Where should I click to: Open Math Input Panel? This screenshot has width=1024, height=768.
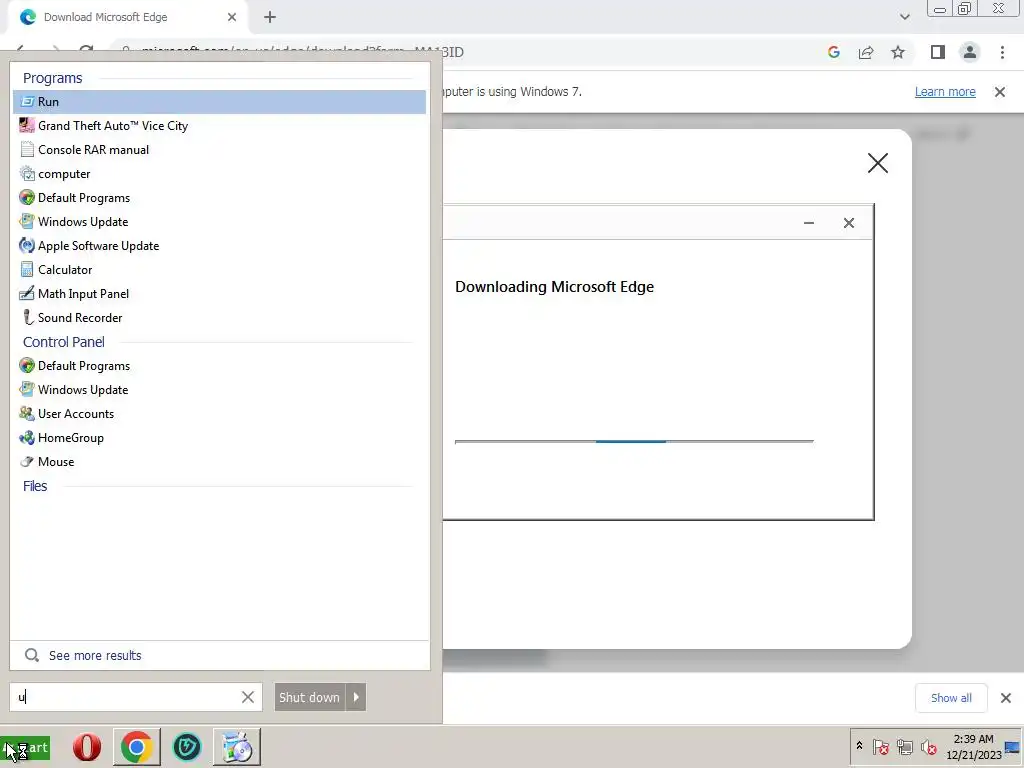[219, 294]
